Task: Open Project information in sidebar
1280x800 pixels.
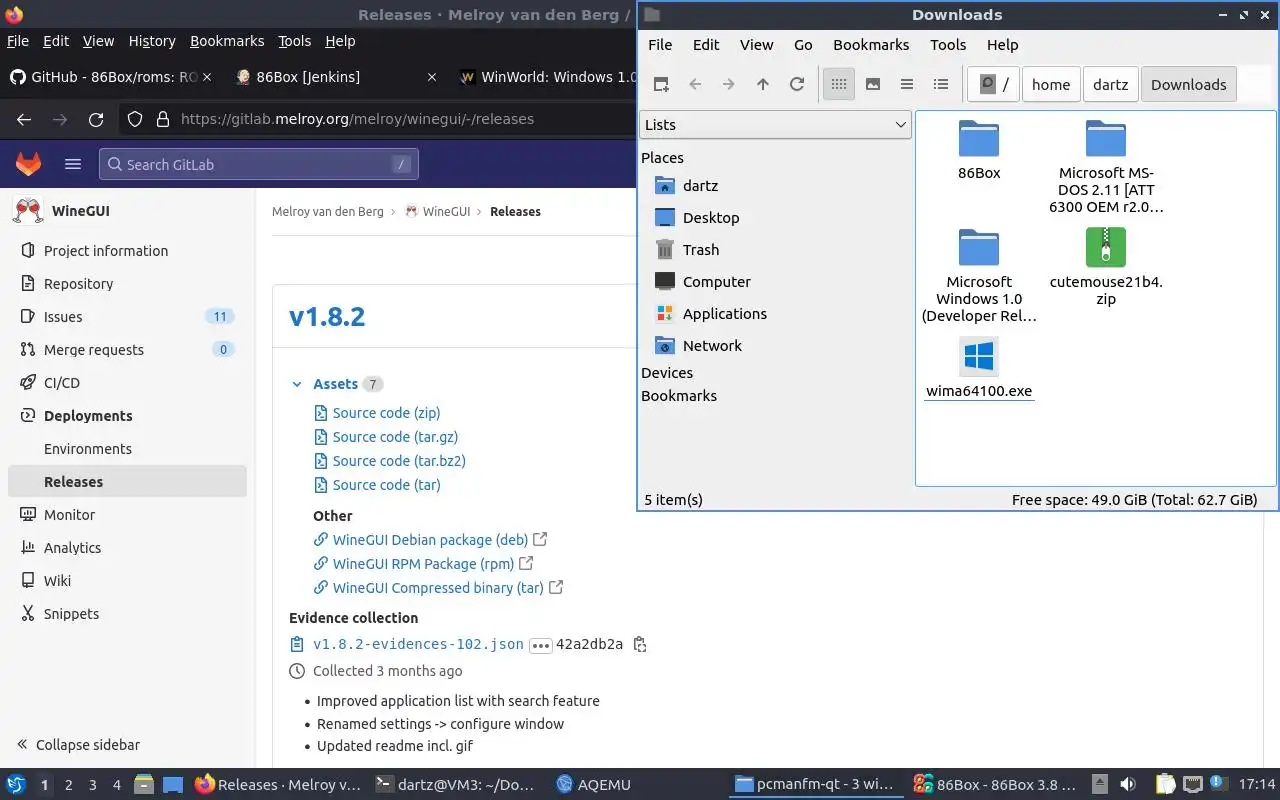Action: coord(127,251)
